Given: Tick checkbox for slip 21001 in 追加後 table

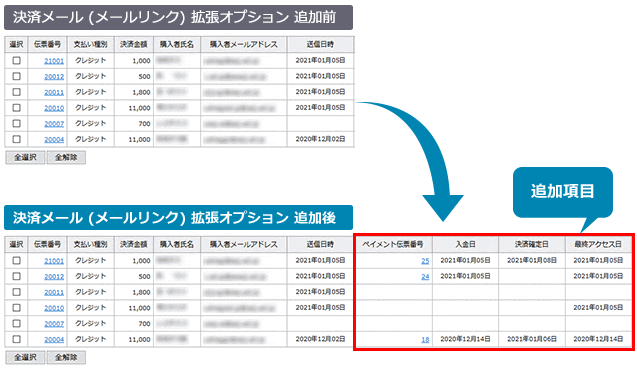Looking at the screenshot, I should coord(16,260).
